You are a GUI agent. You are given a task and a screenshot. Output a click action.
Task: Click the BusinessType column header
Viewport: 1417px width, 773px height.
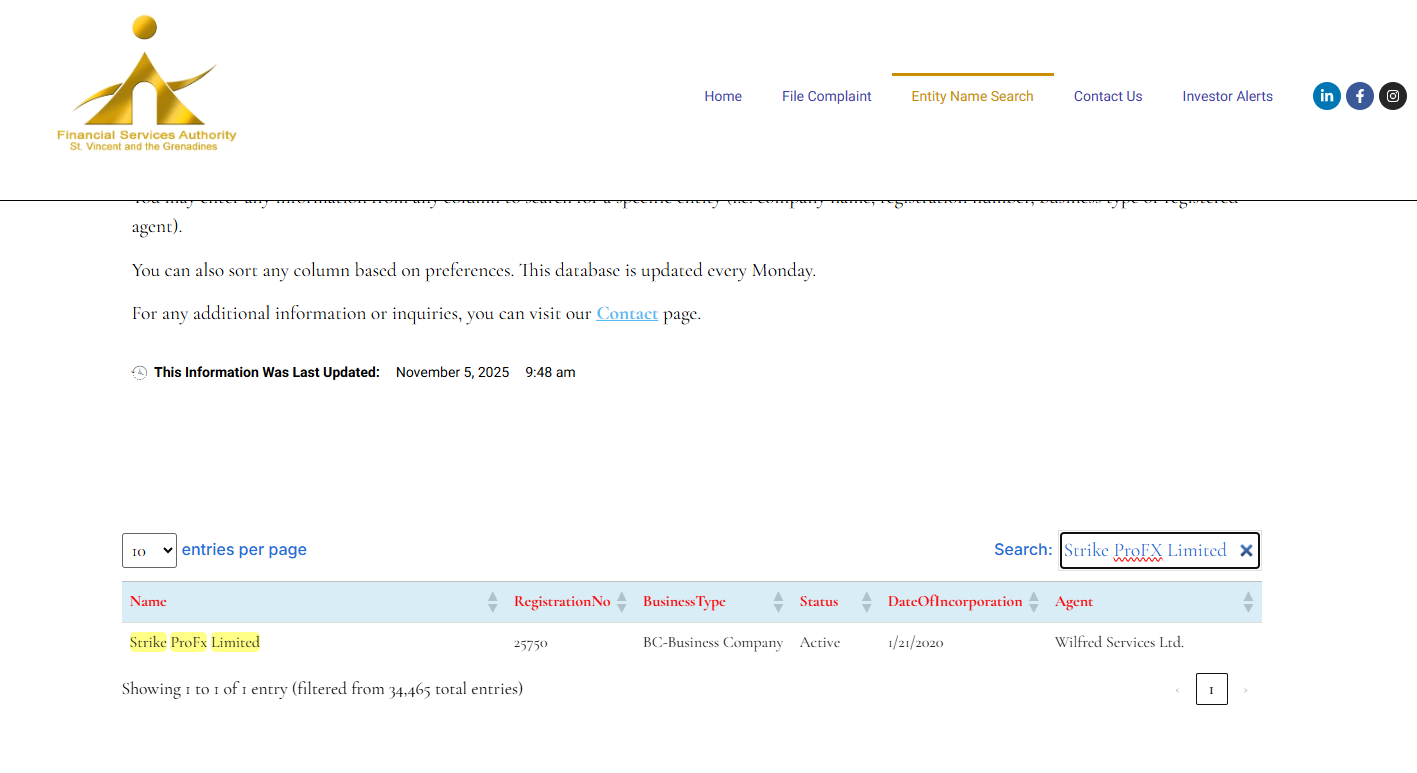(x=713, y=602)
